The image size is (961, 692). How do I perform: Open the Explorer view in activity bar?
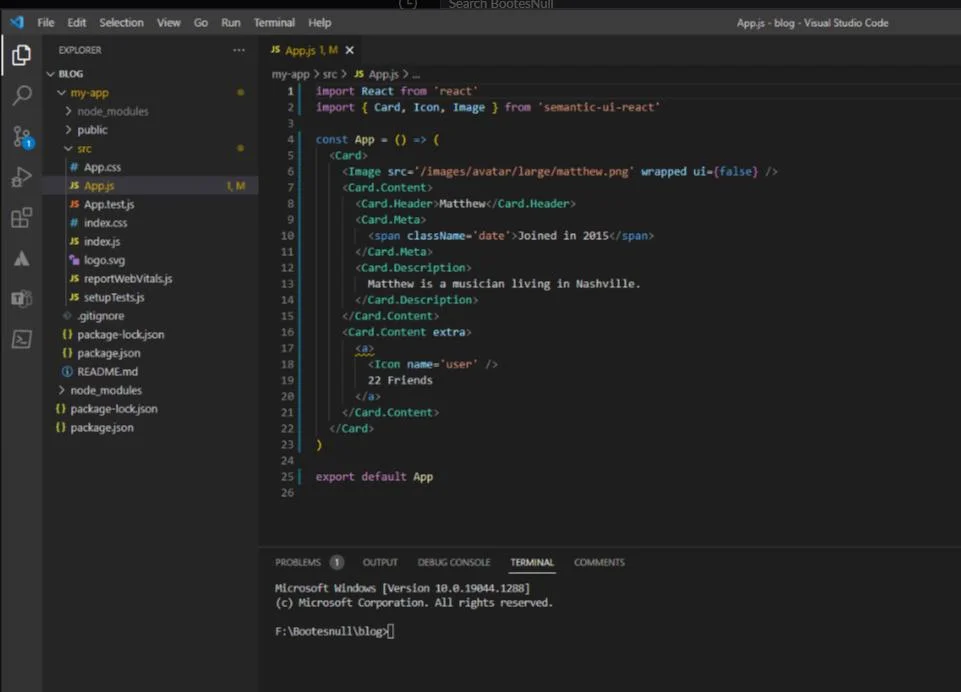click(x=21, y=55)
